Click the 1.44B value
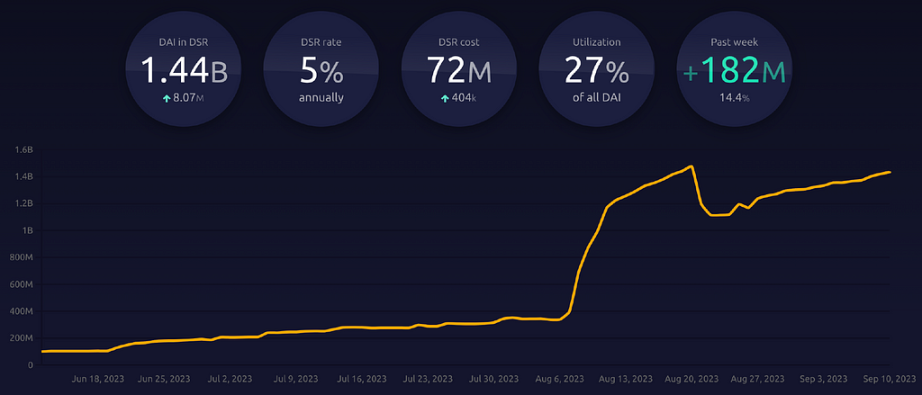Image resolution: width=922 pixels, height=395 pixels. pyautogui.click(x=183, y=70)
